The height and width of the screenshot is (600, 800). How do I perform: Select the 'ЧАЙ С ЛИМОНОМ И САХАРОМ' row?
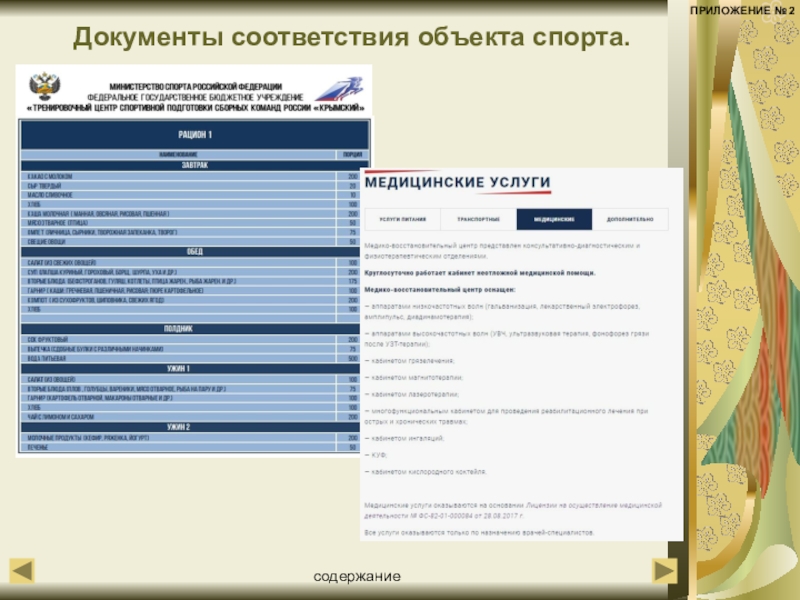point(191,417)
